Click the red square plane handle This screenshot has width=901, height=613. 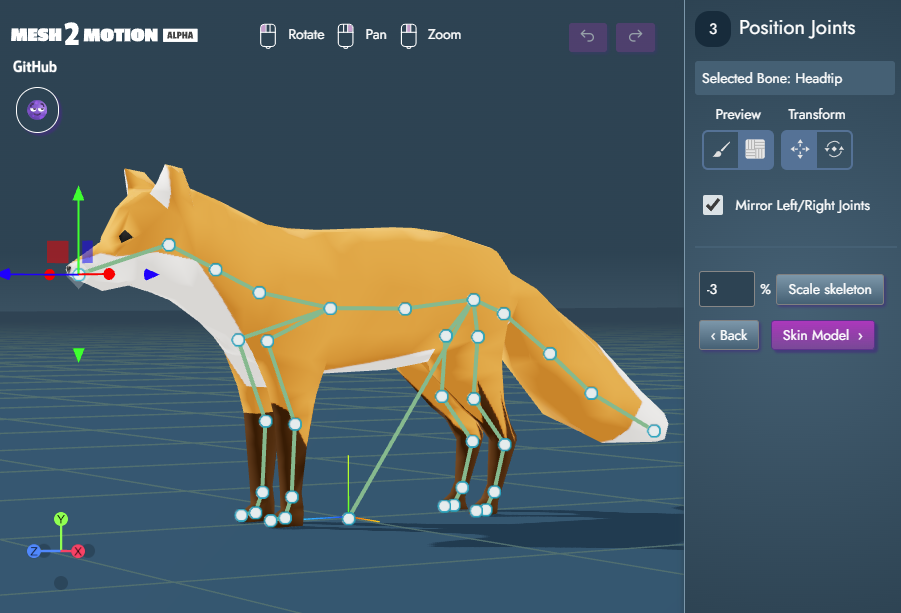(57, 252)
